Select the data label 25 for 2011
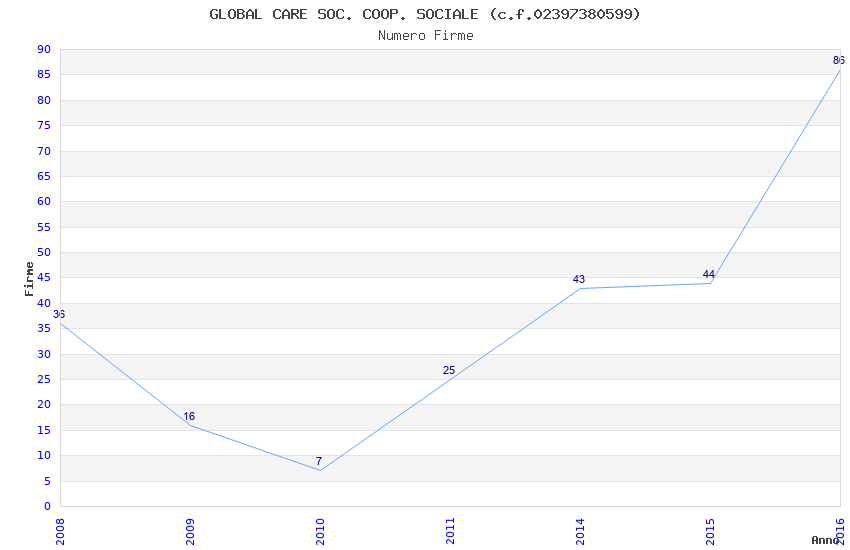Screen dimensions: 850x550 pos(449,370)
